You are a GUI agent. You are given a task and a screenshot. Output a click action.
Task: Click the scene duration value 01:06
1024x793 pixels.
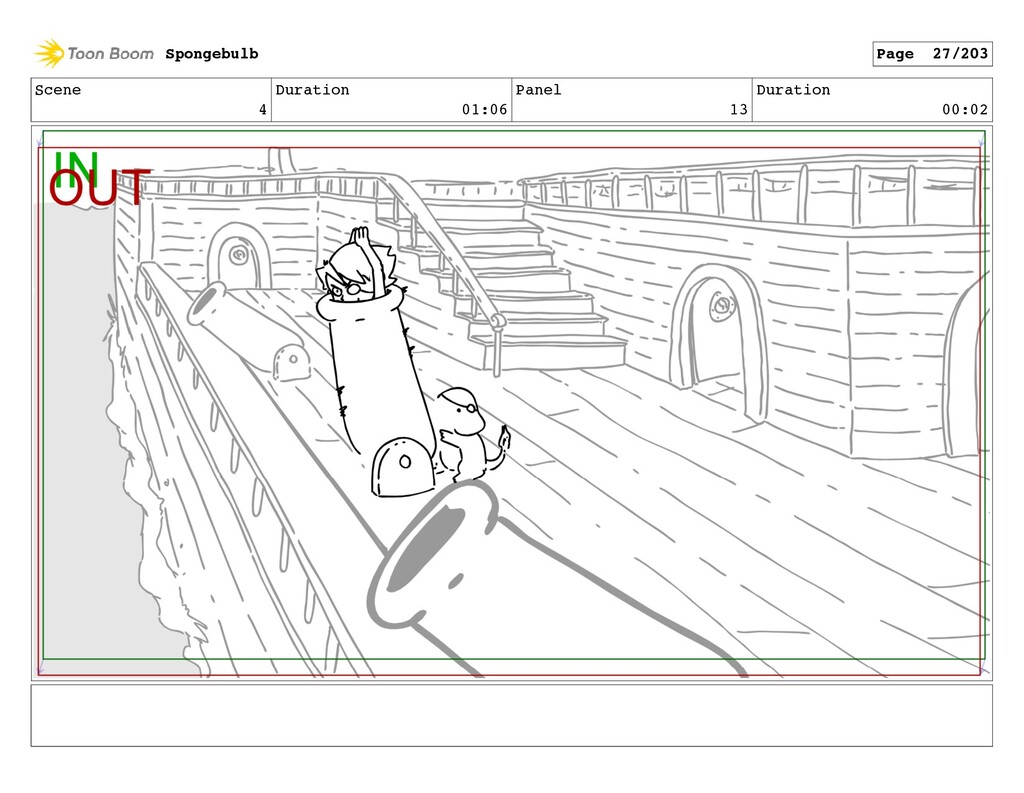pyautogui.click(x=485, y=110)
